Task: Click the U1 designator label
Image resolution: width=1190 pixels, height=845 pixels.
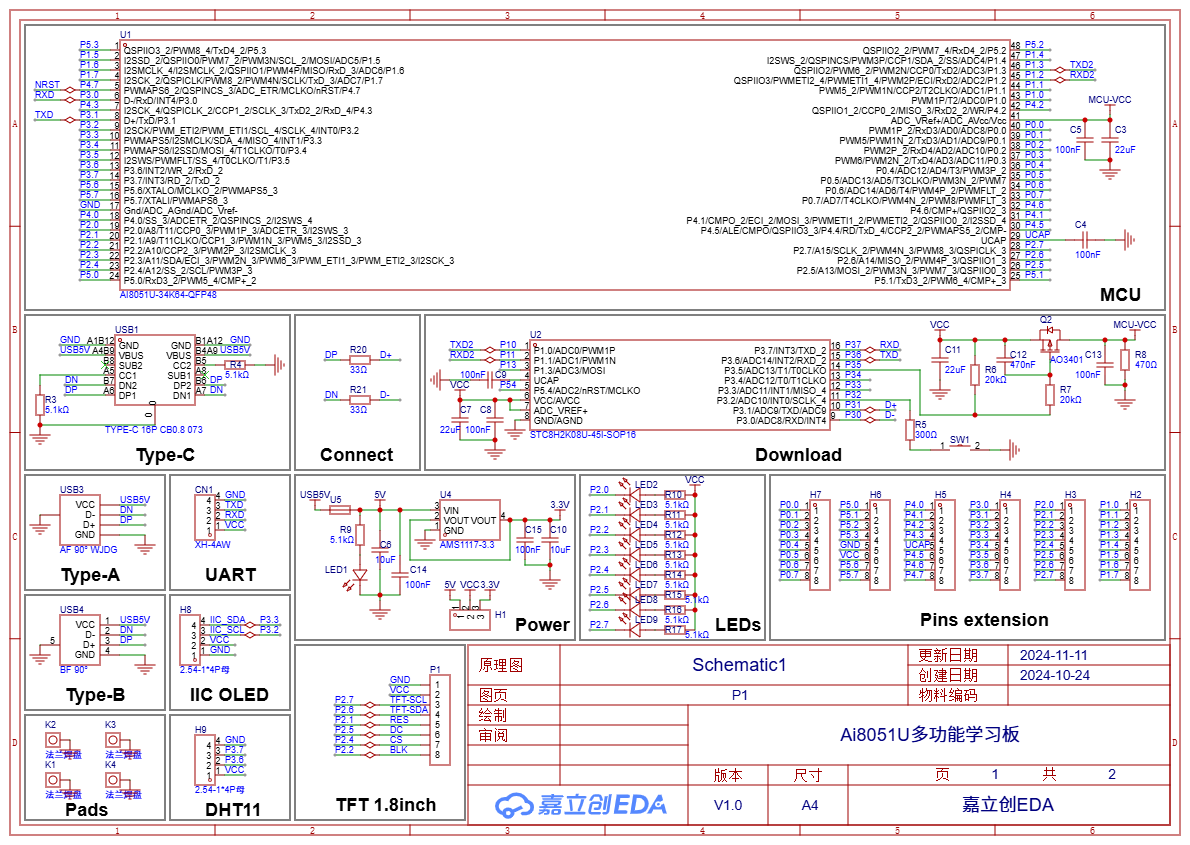Action: [125, 35]
